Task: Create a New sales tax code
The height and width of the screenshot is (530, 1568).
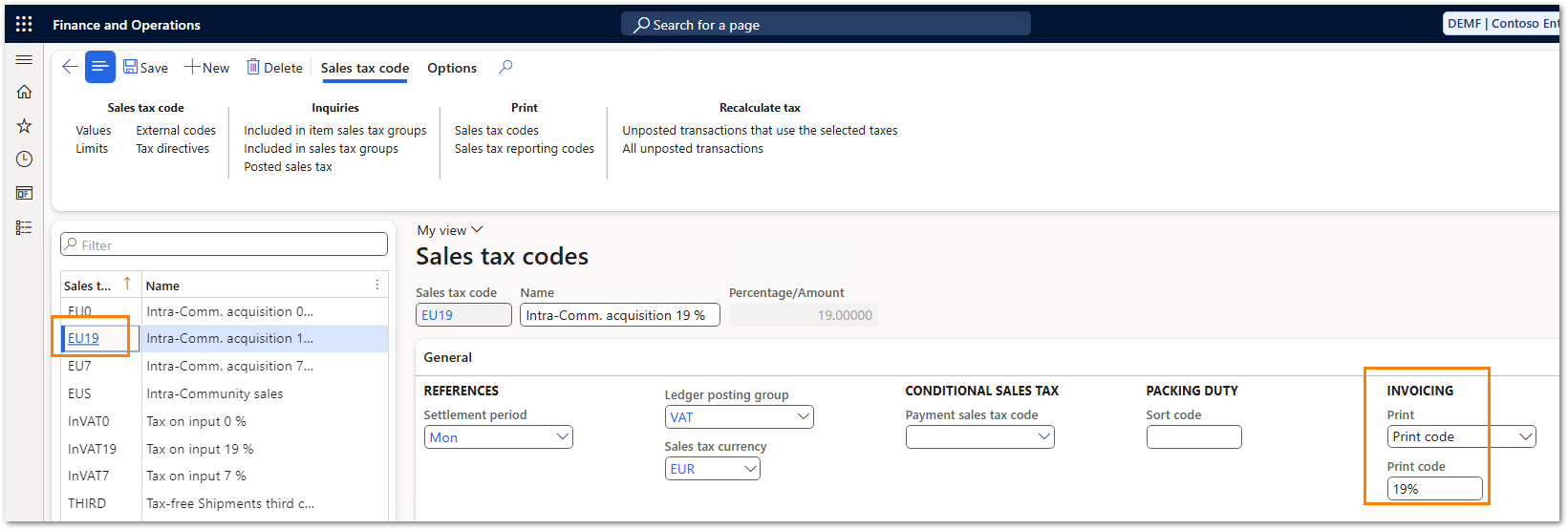Action: click(x=207, y=67)
